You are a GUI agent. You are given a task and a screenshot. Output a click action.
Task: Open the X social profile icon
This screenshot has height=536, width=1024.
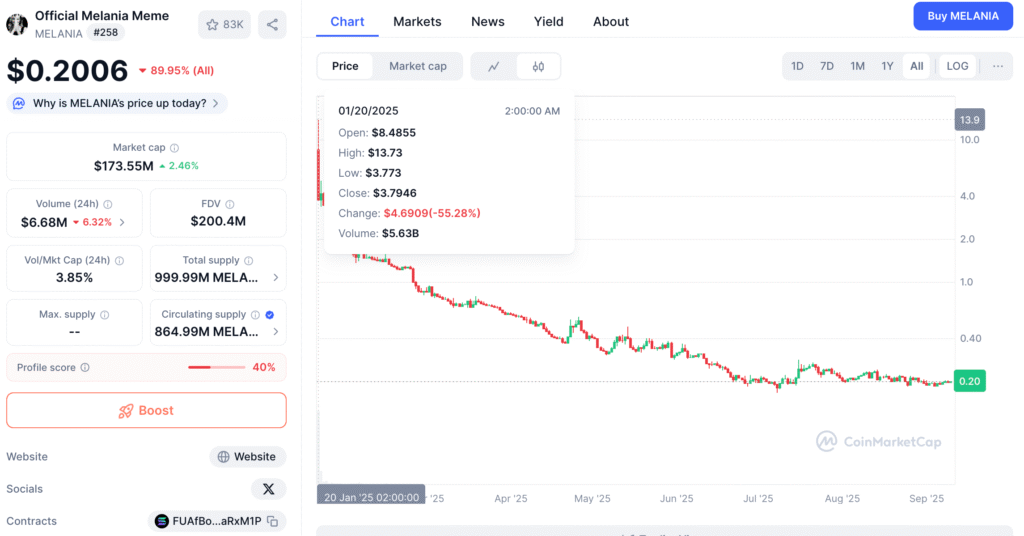pos(268,489)
